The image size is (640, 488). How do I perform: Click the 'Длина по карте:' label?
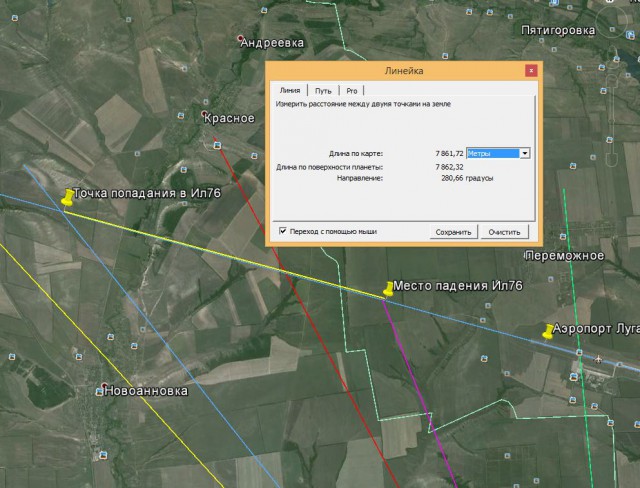click(356, 154)
